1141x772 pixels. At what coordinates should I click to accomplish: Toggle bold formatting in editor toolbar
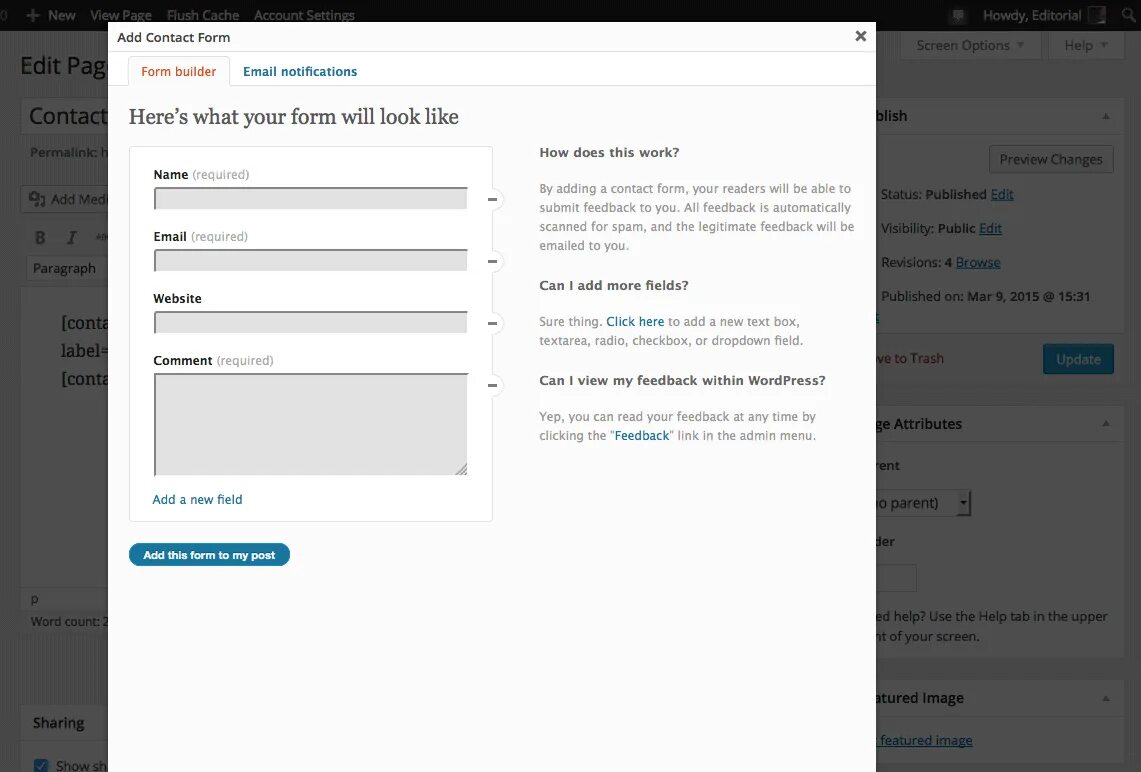40,237
